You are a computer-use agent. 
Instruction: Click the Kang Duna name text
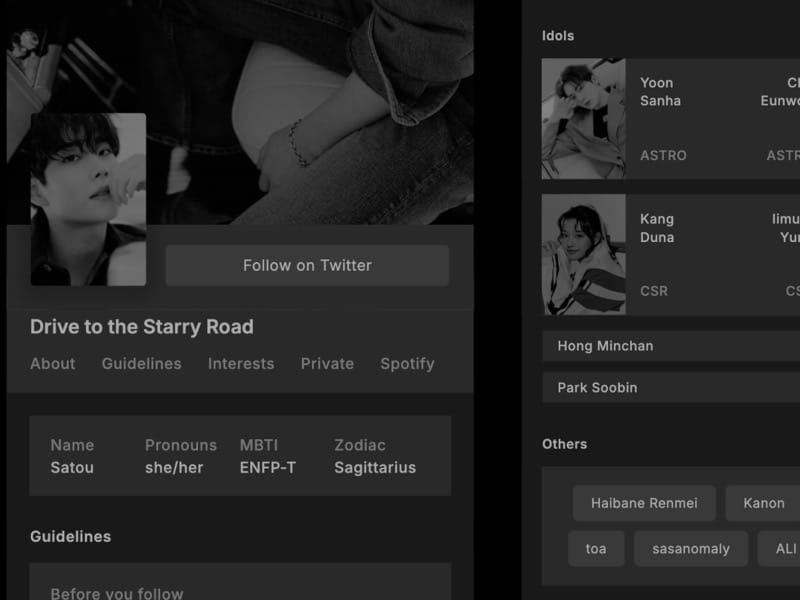coord(657,228)
